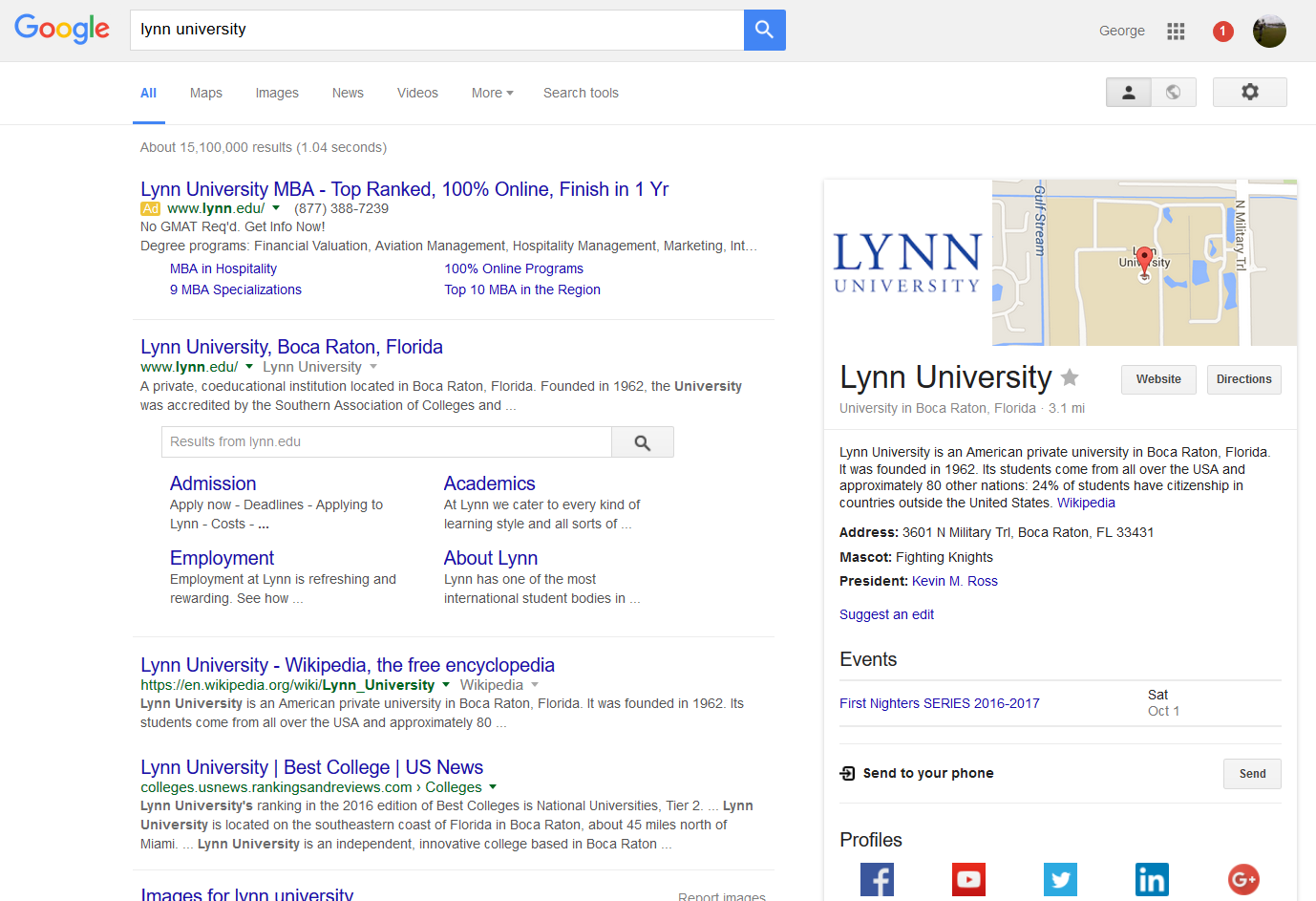The height and width of the screenshot is (901, 1316).
Task: Switch to the Images tab
Action: coord(277,93)
